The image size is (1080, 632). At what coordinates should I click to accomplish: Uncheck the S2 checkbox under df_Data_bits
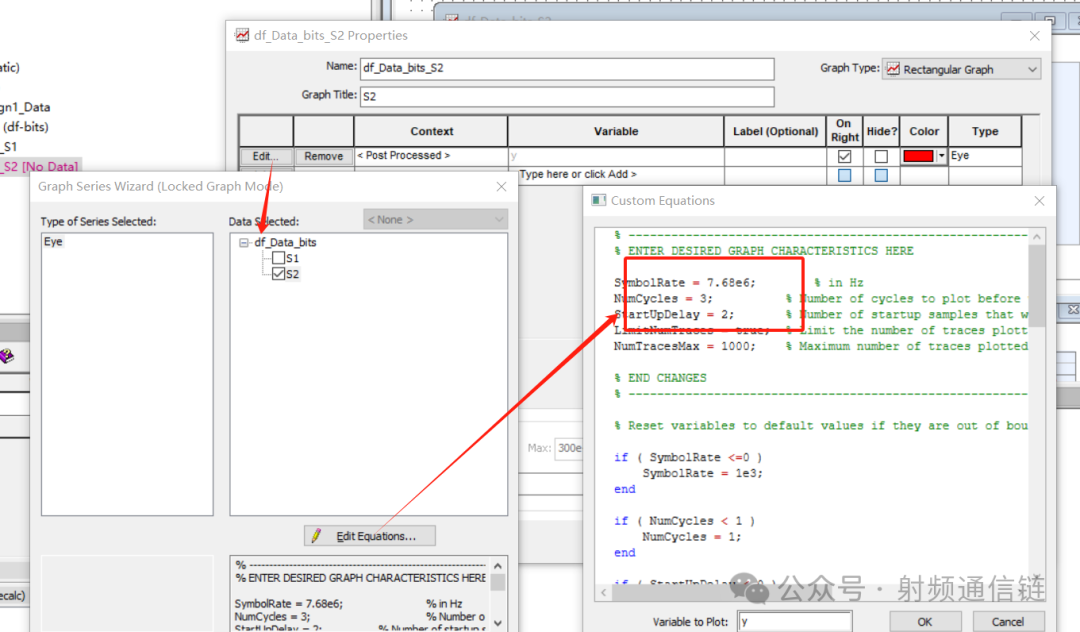(279, 274)
